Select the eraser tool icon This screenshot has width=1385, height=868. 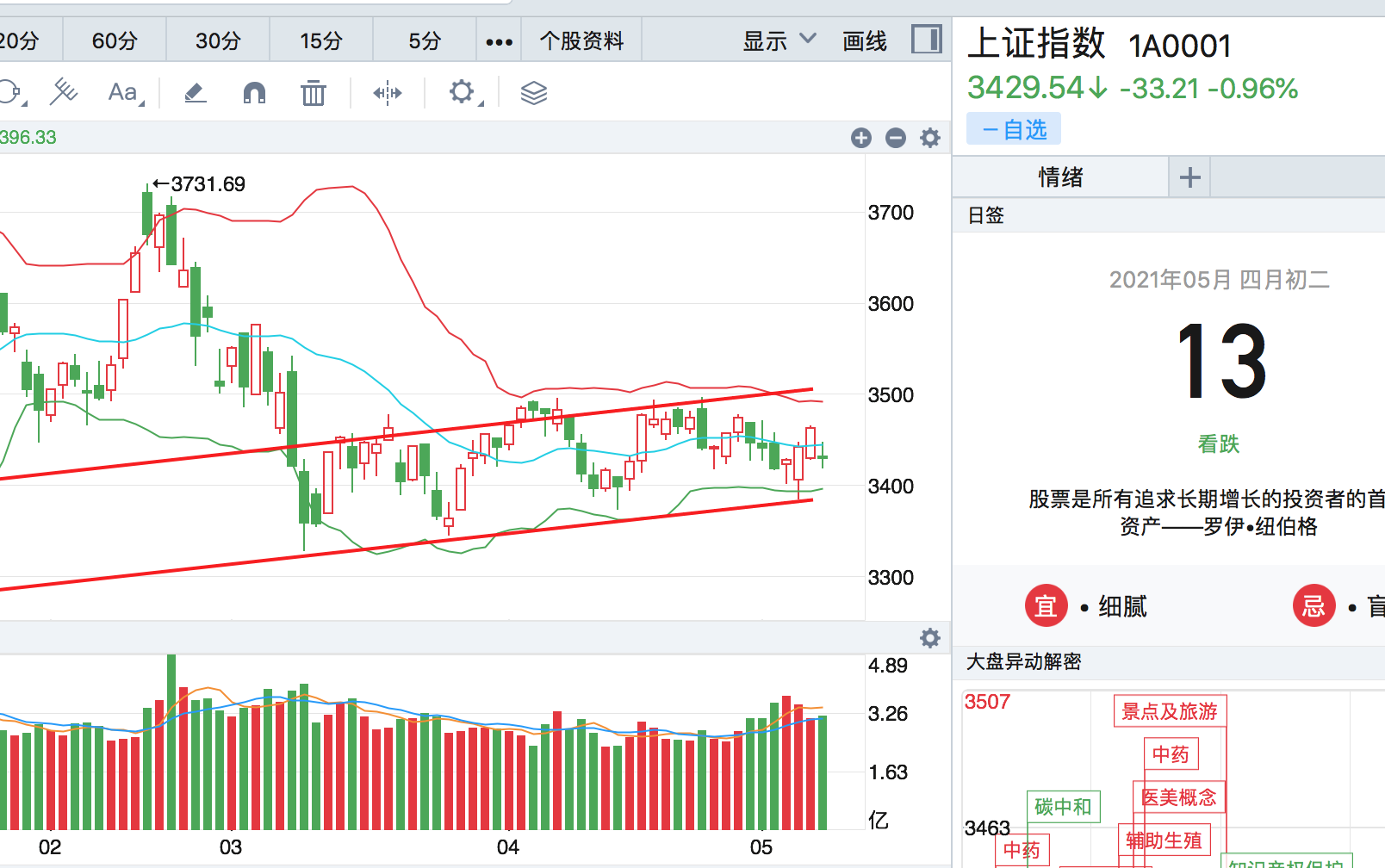click(x=196, y=92)
